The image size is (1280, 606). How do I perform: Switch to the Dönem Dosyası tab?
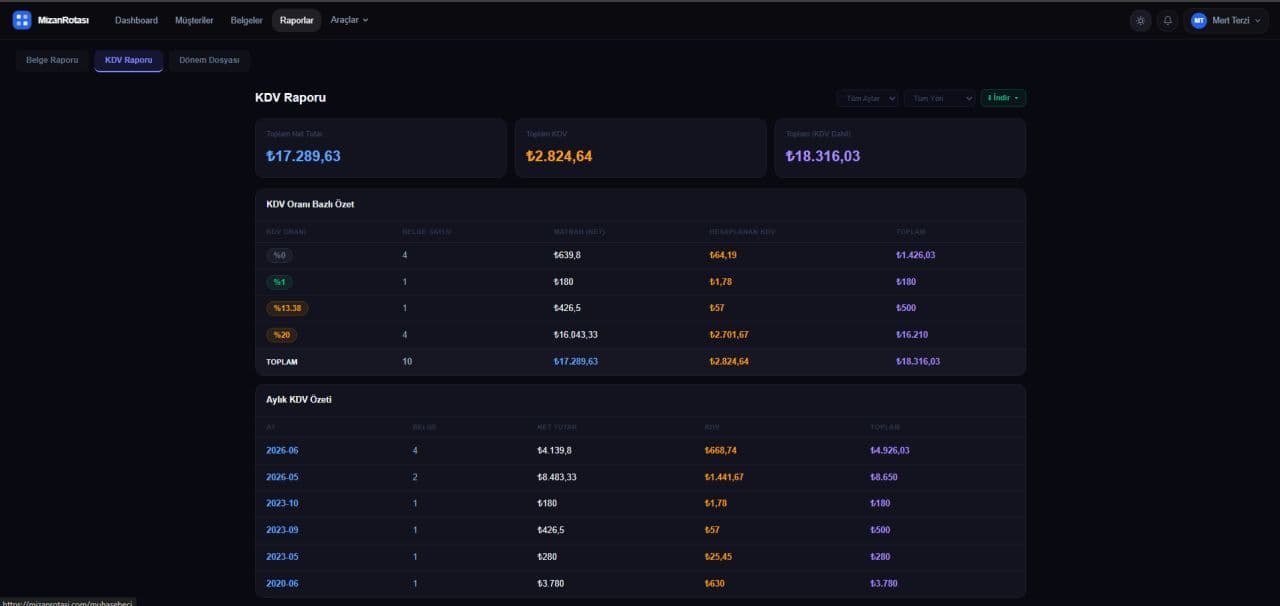(209, 60)
